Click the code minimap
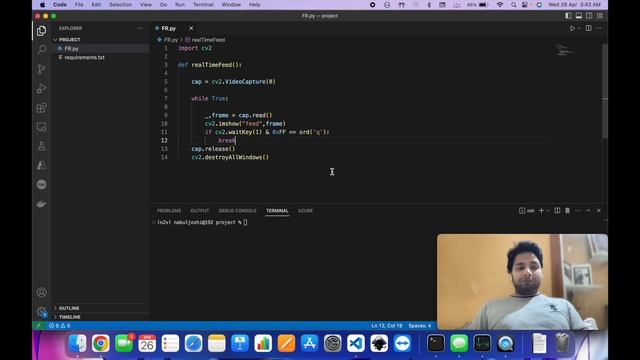 (565, 50)
